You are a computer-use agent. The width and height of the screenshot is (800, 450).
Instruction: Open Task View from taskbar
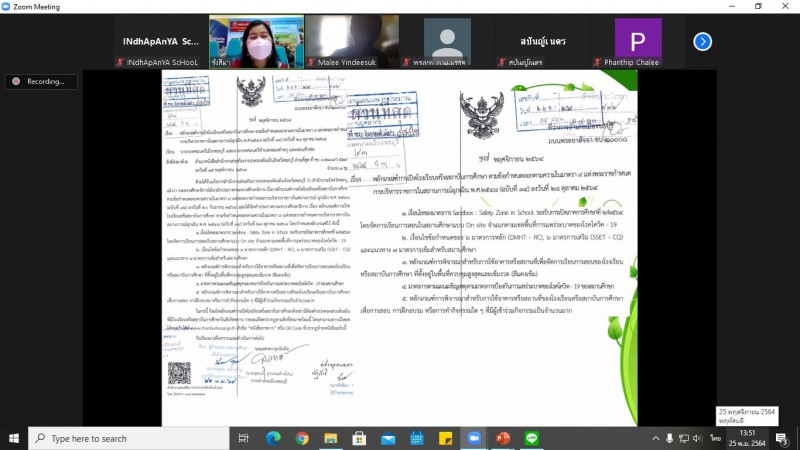click(243, 438)
